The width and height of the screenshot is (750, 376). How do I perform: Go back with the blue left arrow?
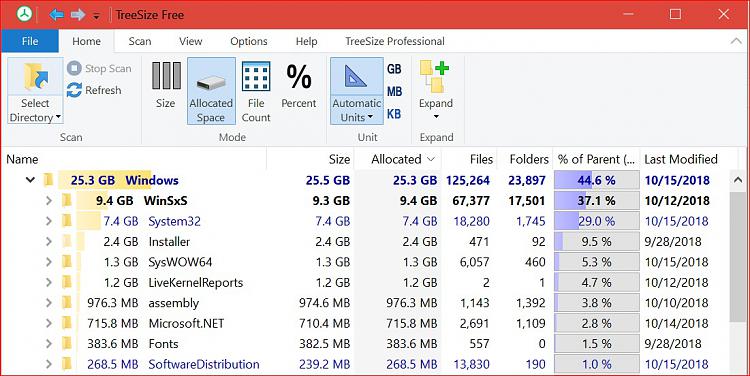point(56,15)
